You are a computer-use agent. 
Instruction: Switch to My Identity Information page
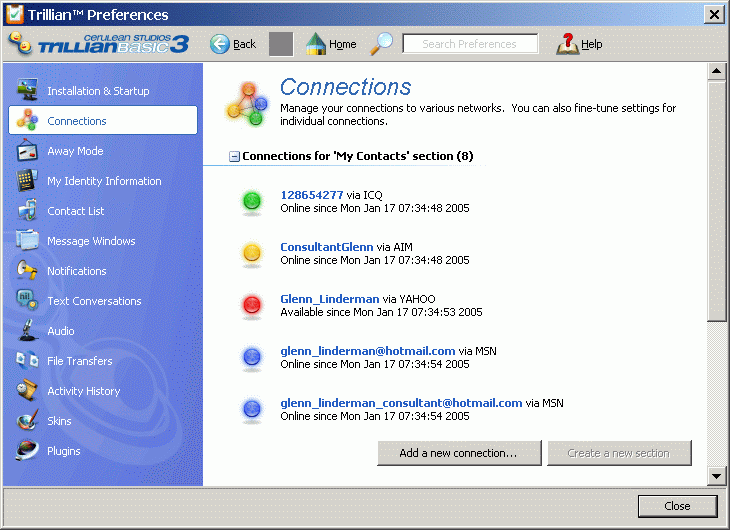[104, 181]
